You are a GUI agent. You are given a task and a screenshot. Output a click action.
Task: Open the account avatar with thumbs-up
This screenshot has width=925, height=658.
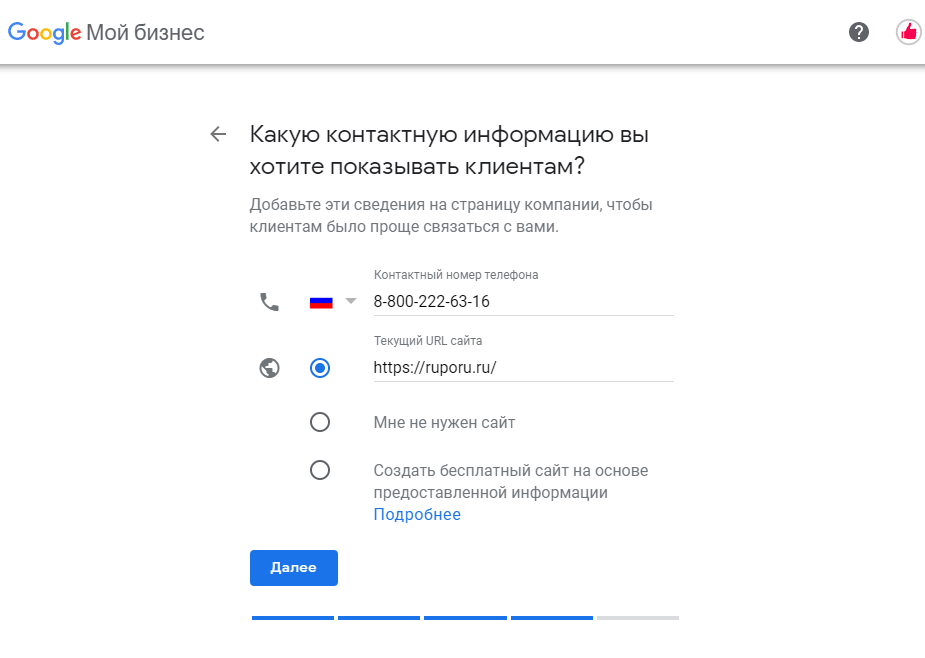(908, 32)
